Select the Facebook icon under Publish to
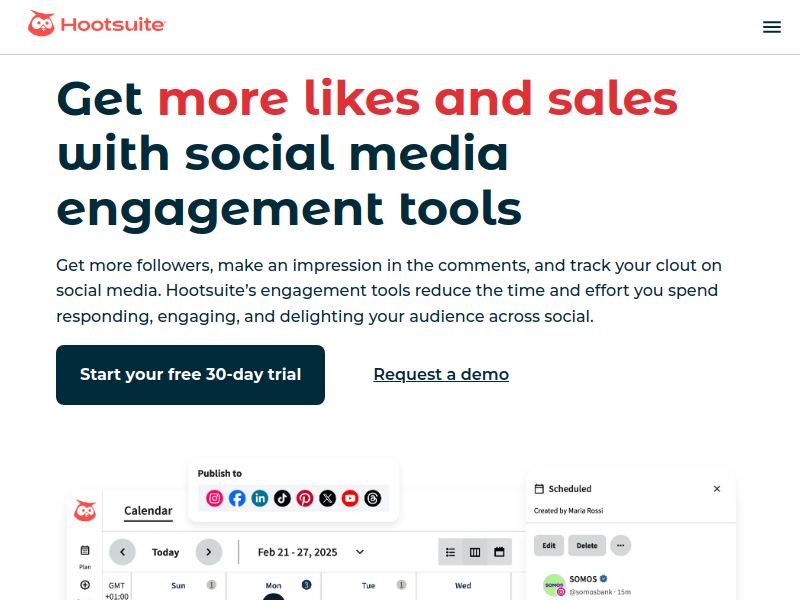The image size is (800, 600). coord(237,498)
